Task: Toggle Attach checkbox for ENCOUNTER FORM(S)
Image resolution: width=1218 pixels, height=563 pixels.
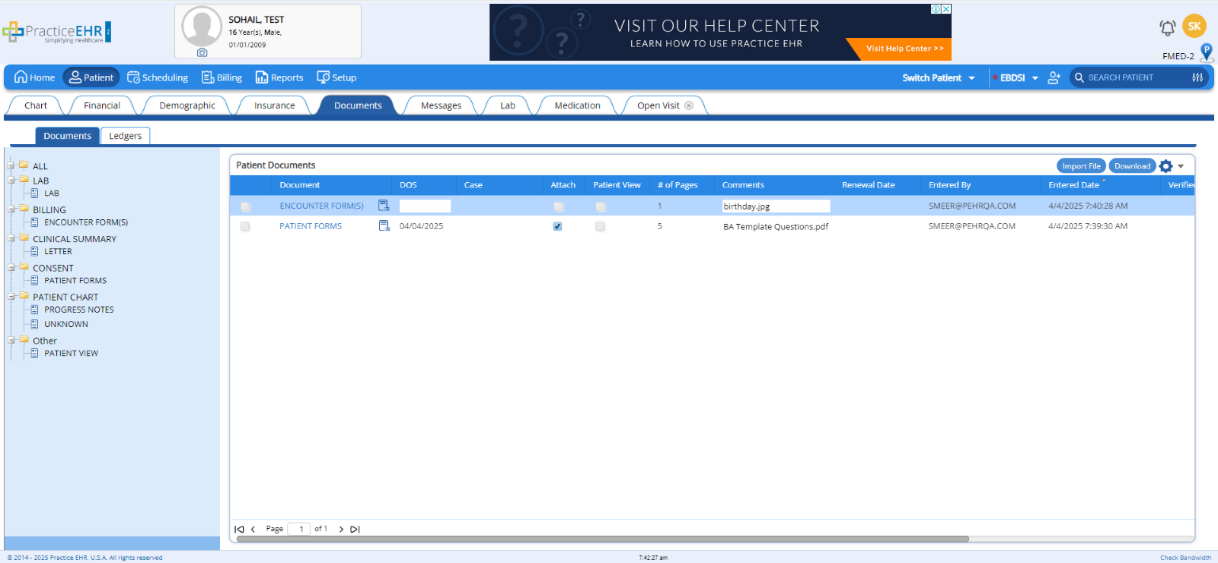Action: (x=558, y=206)
